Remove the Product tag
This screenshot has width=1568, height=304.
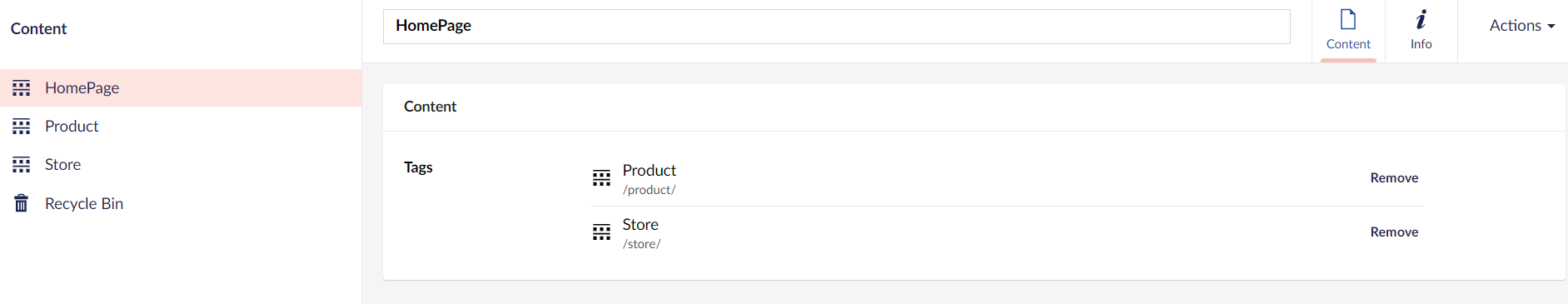coord(1394,177)
